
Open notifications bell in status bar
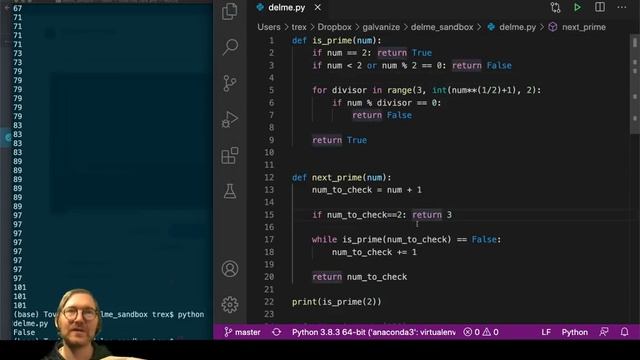(624, 332)
